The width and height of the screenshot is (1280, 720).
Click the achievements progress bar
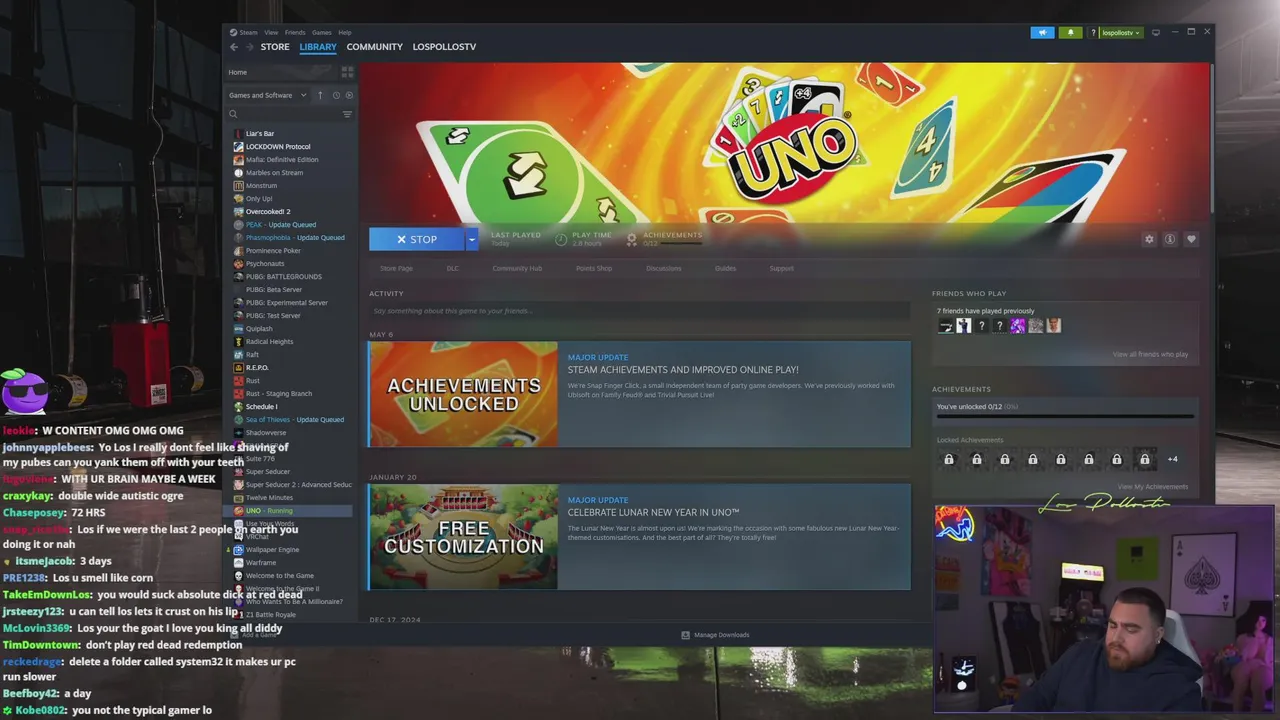coord(1065,416)
